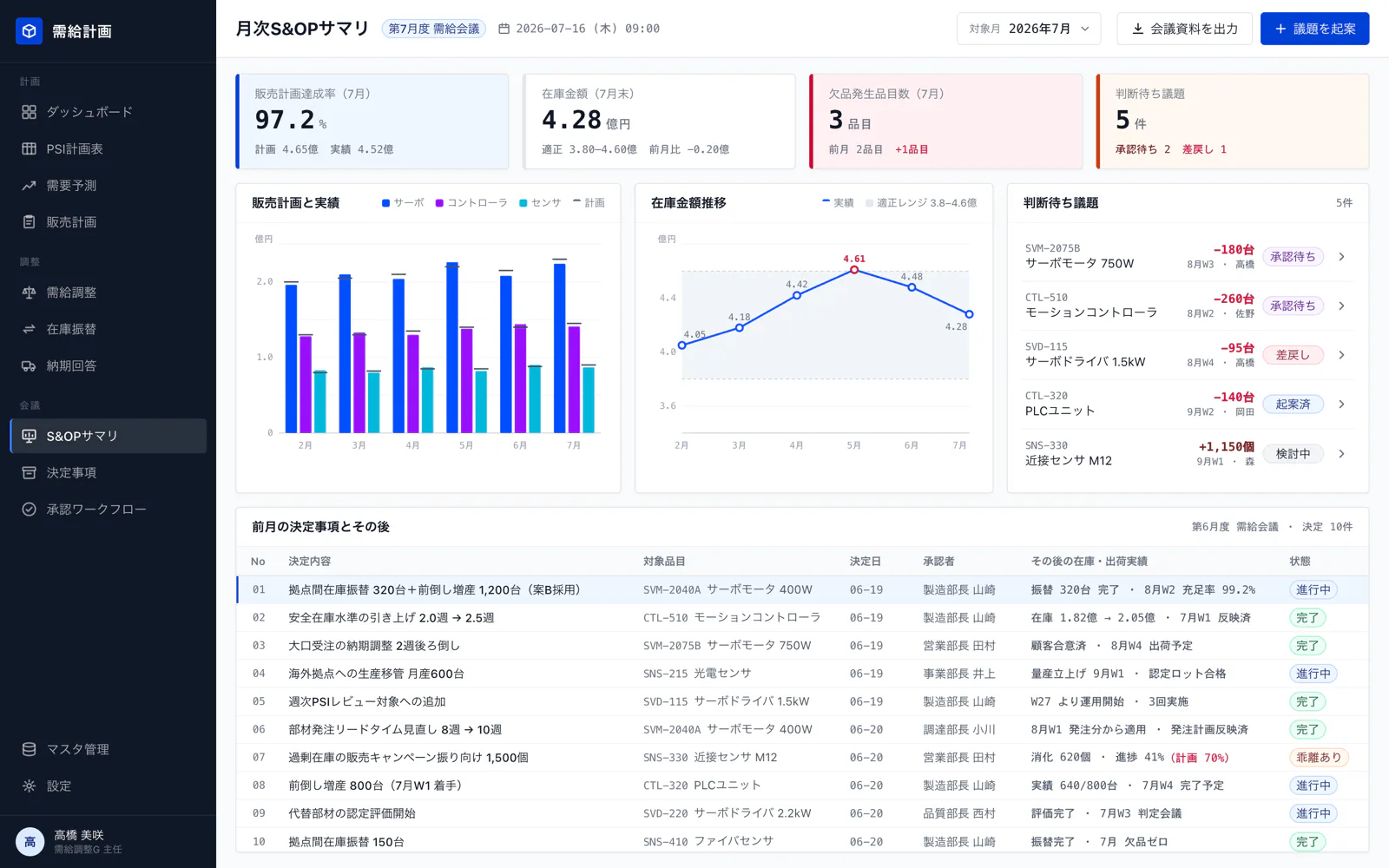
Task: Click the 4.61 peak point on the inventory chart
Action: (x=854, y=270)
